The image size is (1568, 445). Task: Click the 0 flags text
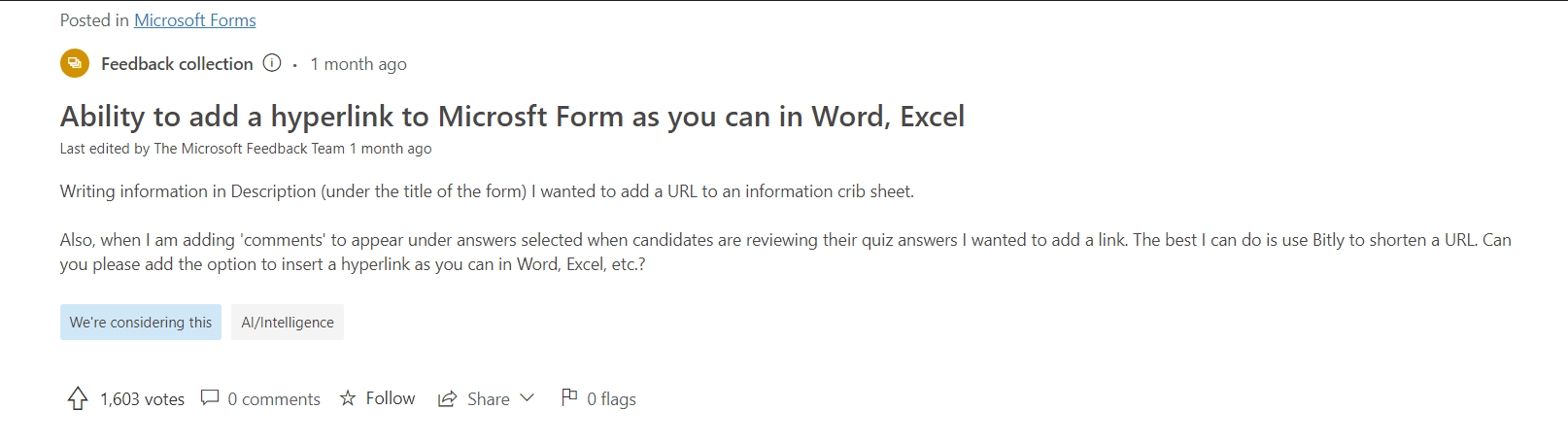click(x=611, y=399)
